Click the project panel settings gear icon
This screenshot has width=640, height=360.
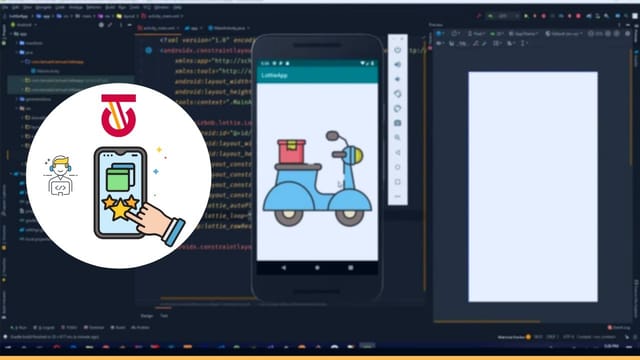(x=101, y=25)
